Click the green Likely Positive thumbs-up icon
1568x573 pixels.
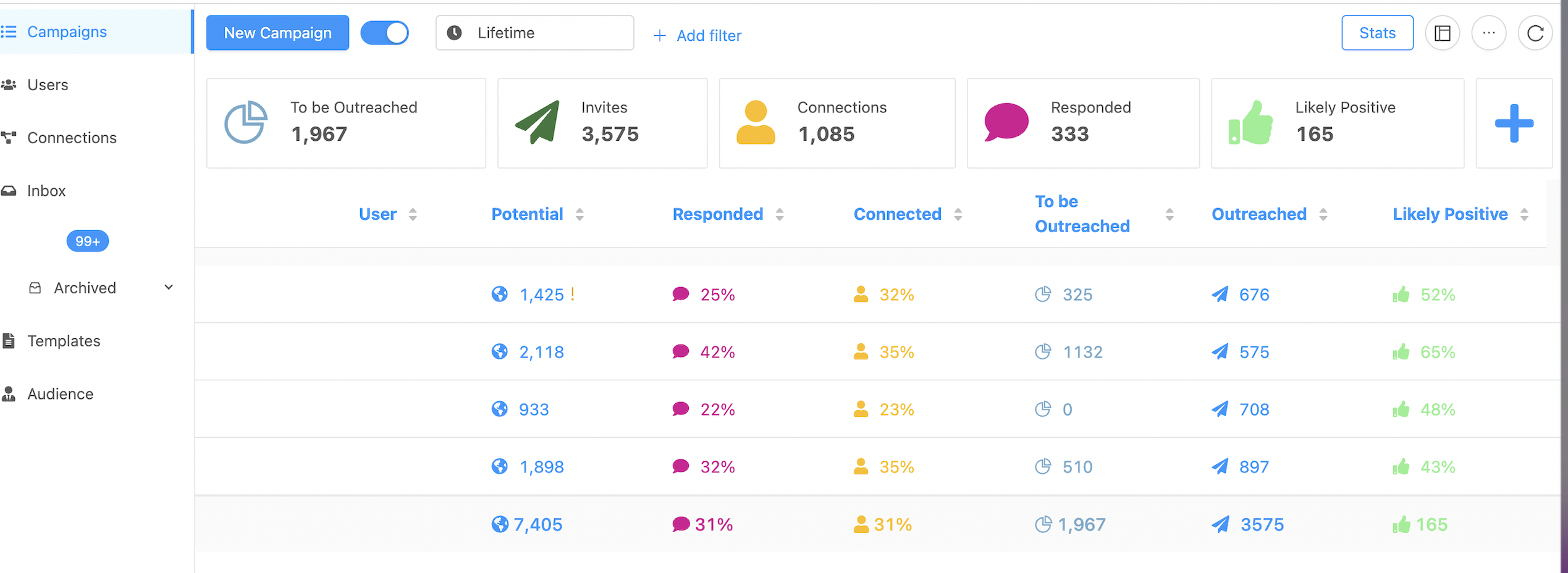point(1250,122)
